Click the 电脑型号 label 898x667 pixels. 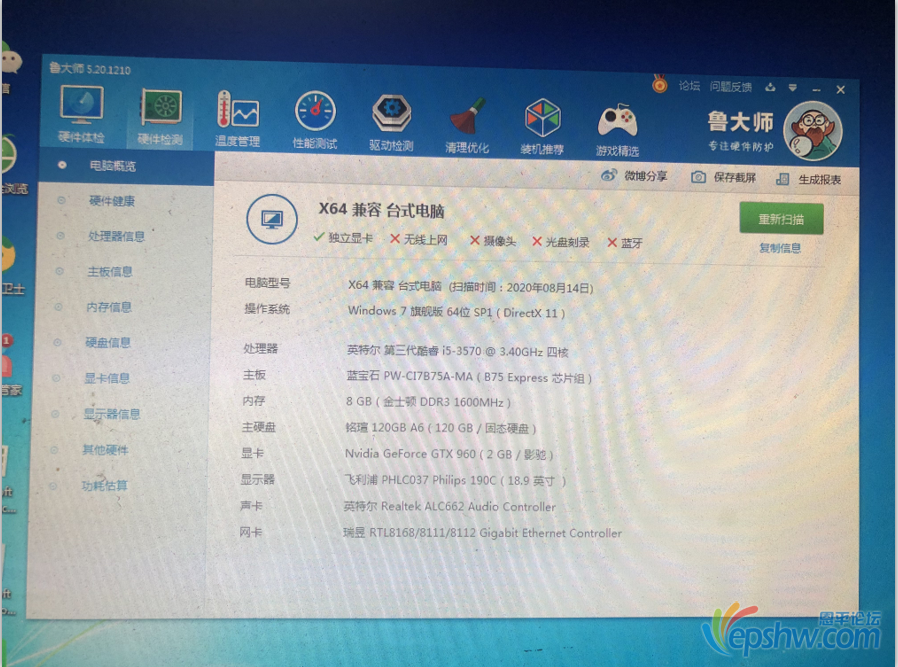click(267, 283)
